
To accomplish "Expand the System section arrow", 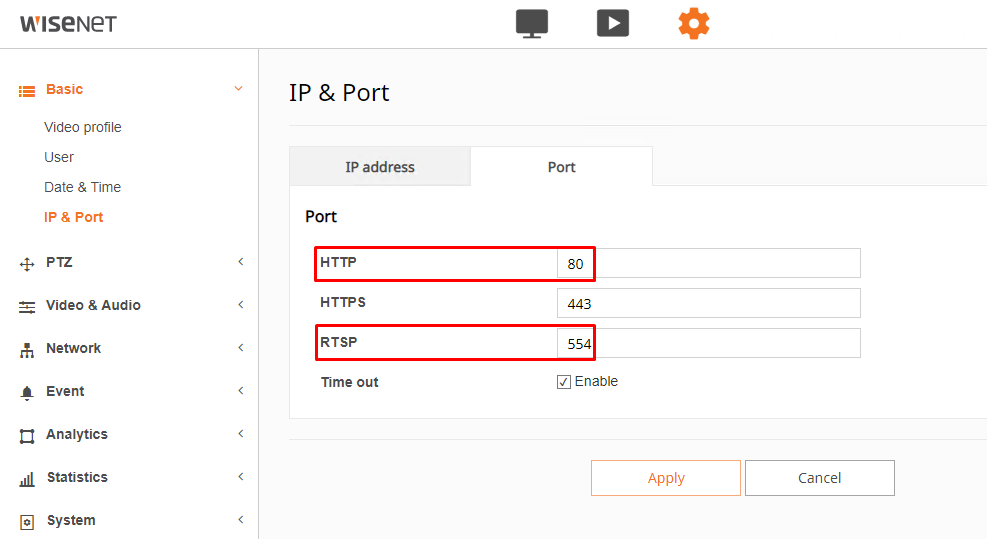I will [x=240, y=520].
